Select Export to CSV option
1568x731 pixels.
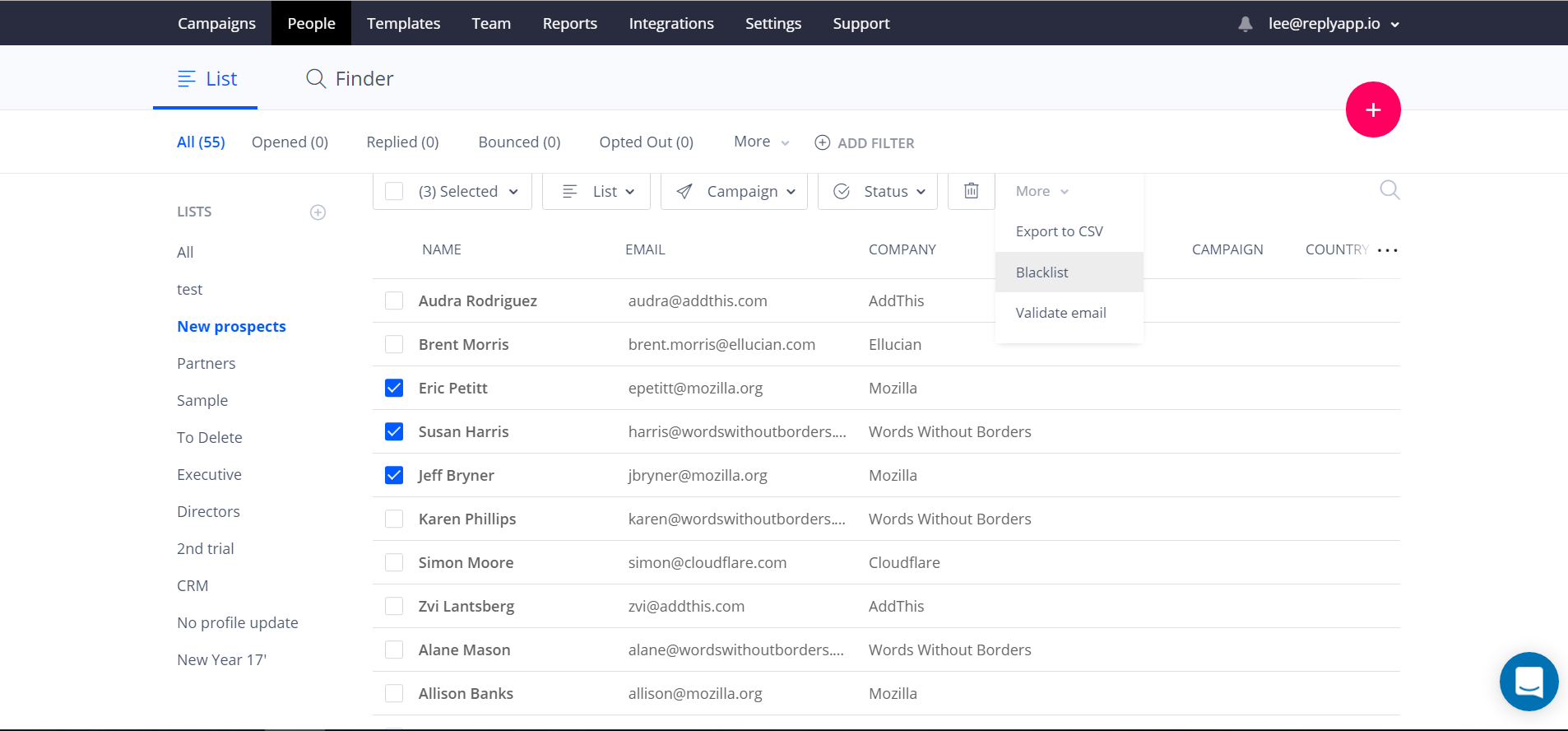(x=1059, y=231)
